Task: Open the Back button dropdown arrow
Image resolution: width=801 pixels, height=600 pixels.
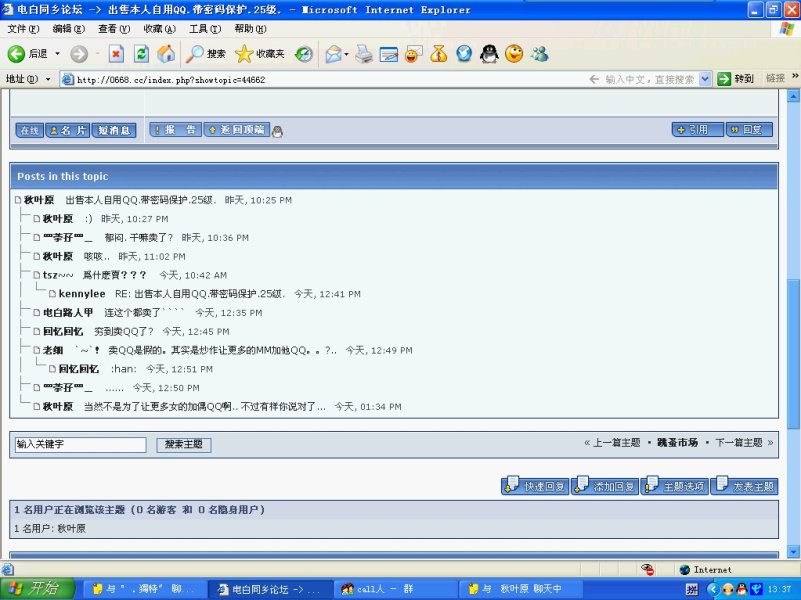Action: click(x=57, y=54)
